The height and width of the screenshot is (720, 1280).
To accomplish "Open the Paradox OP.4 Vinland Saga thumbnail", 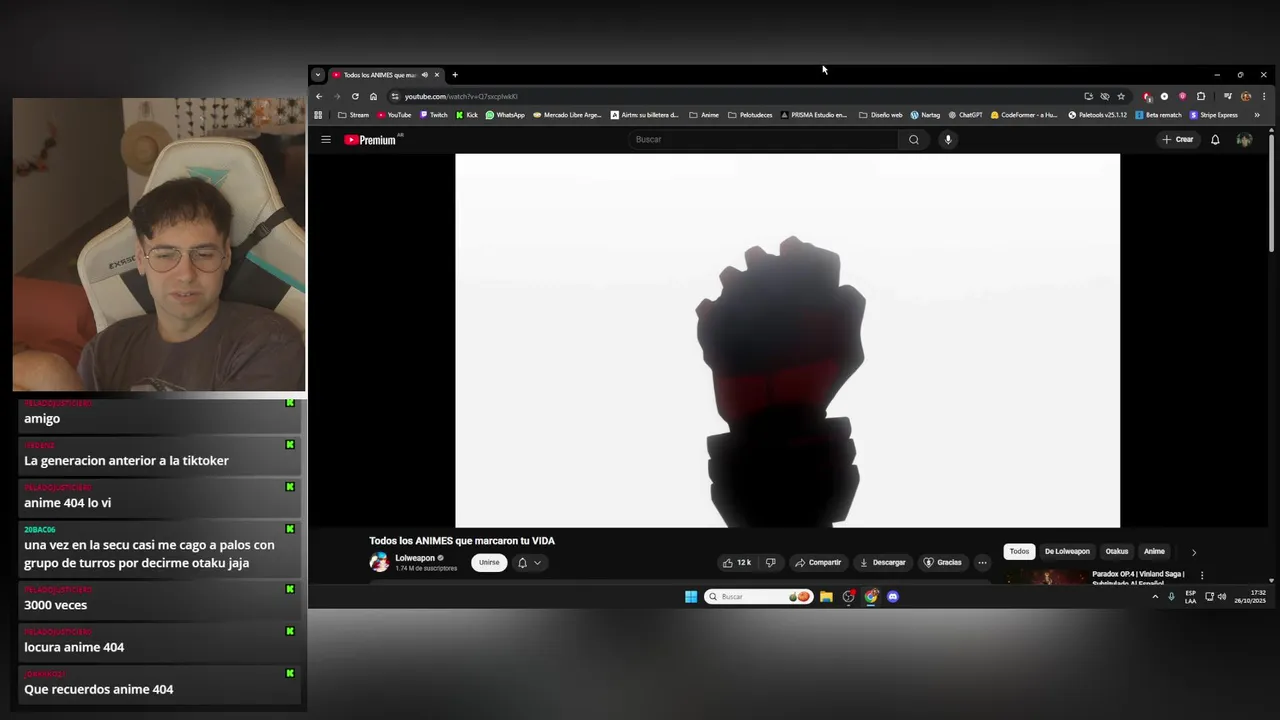I will tap(1046, 577).
